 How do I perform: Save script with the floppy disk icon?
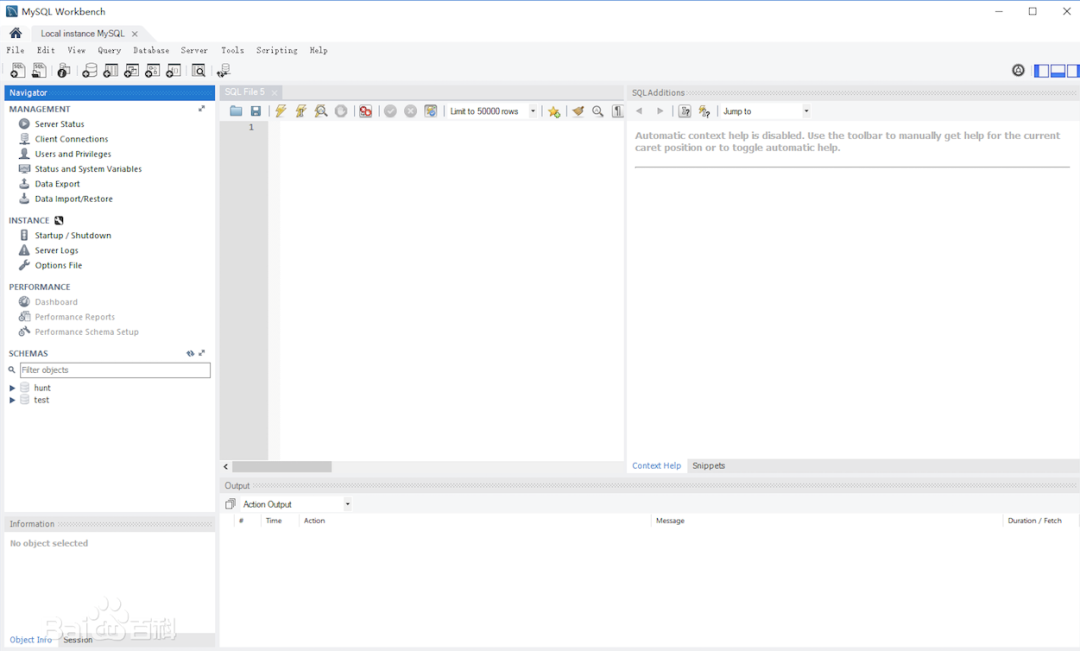point(256,111)
